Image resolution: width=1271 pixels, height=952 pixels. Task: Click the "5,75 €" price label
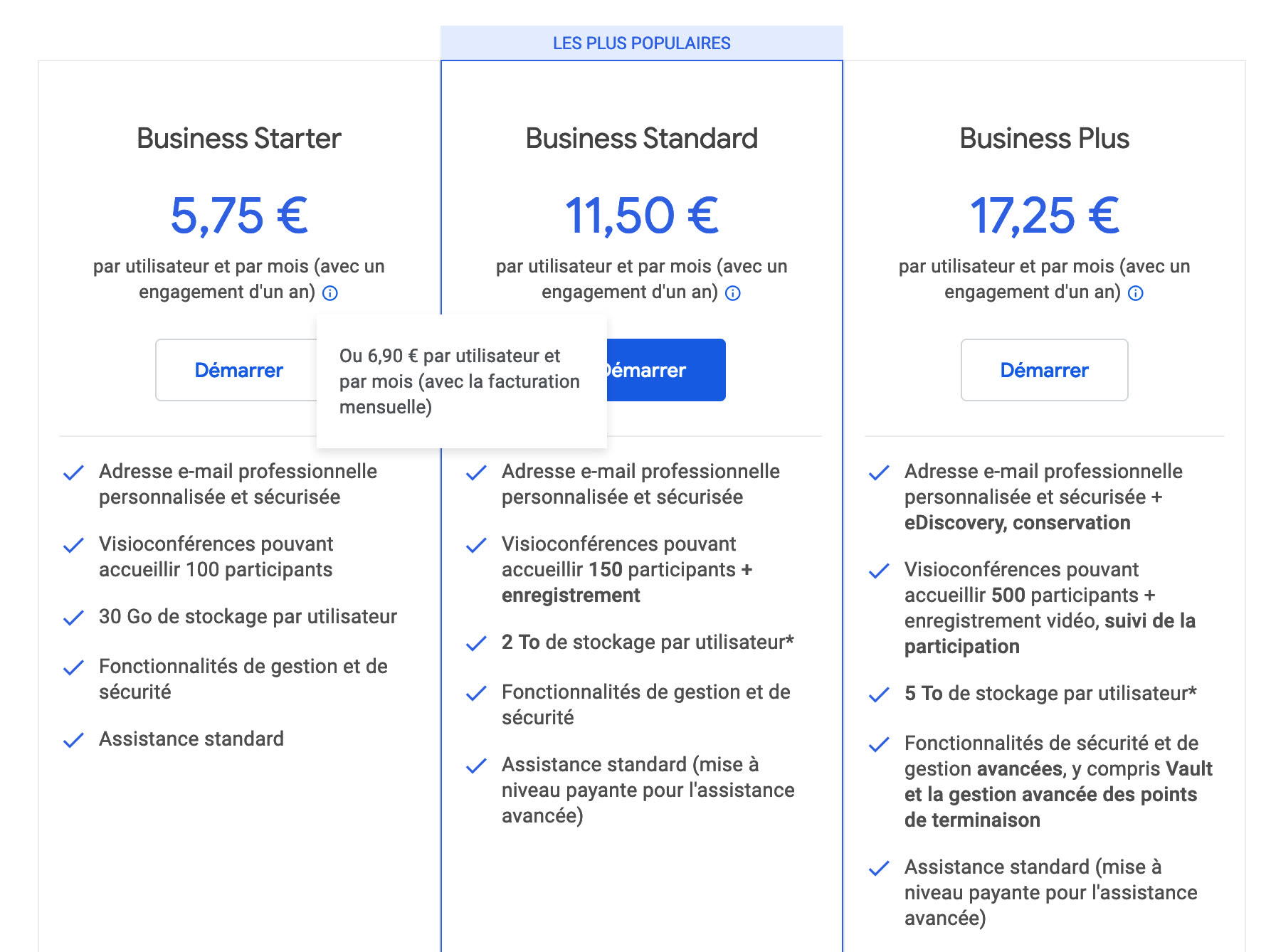click(238, 216)
